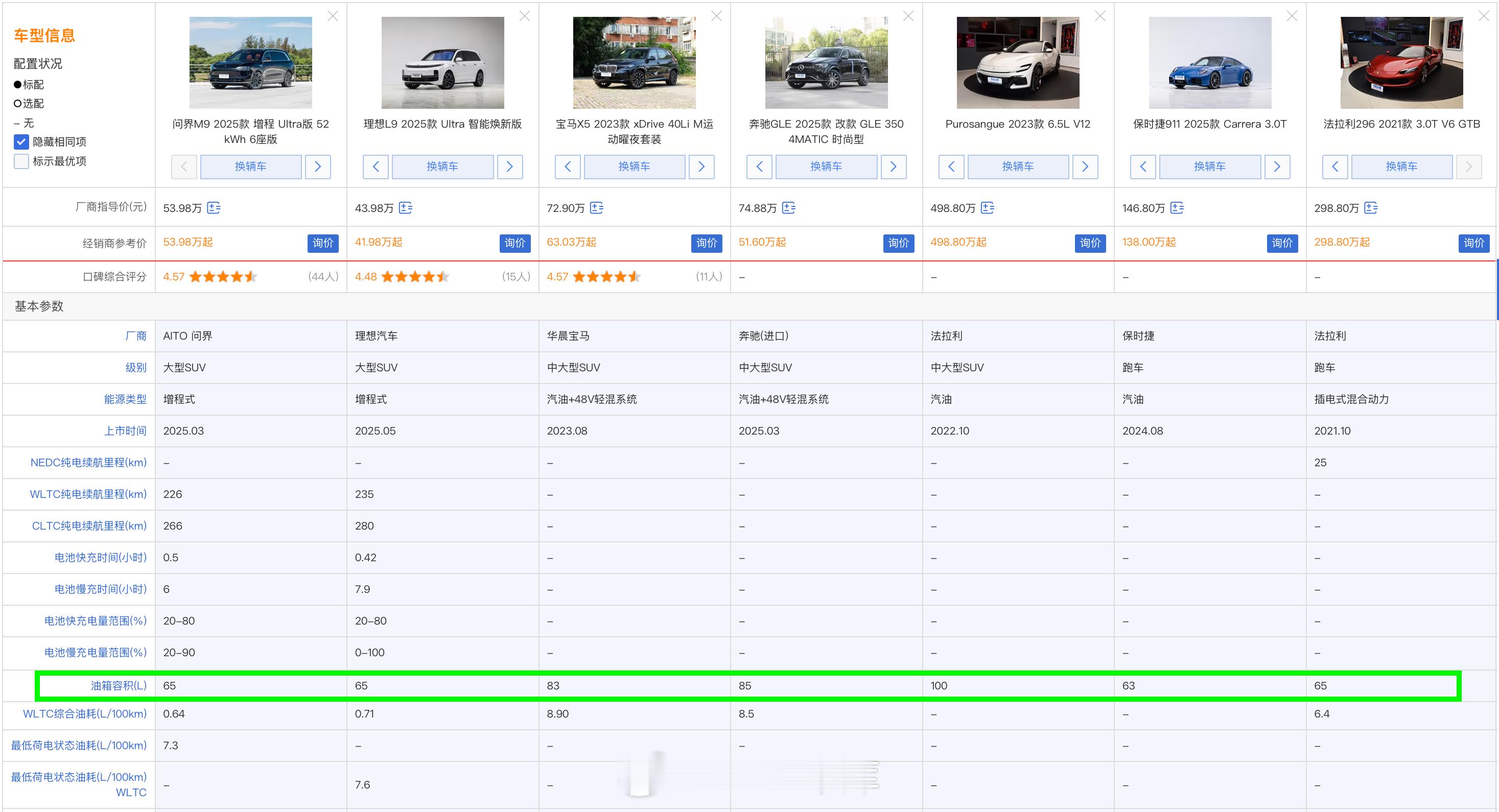Move Purosangue column right with arrow
Screen dimensions: 1499x812
(1085, 167)
